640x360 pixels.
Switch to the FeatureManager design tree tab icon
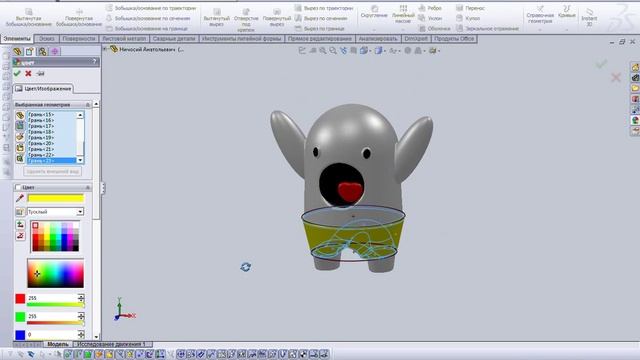tap(17, 51)
